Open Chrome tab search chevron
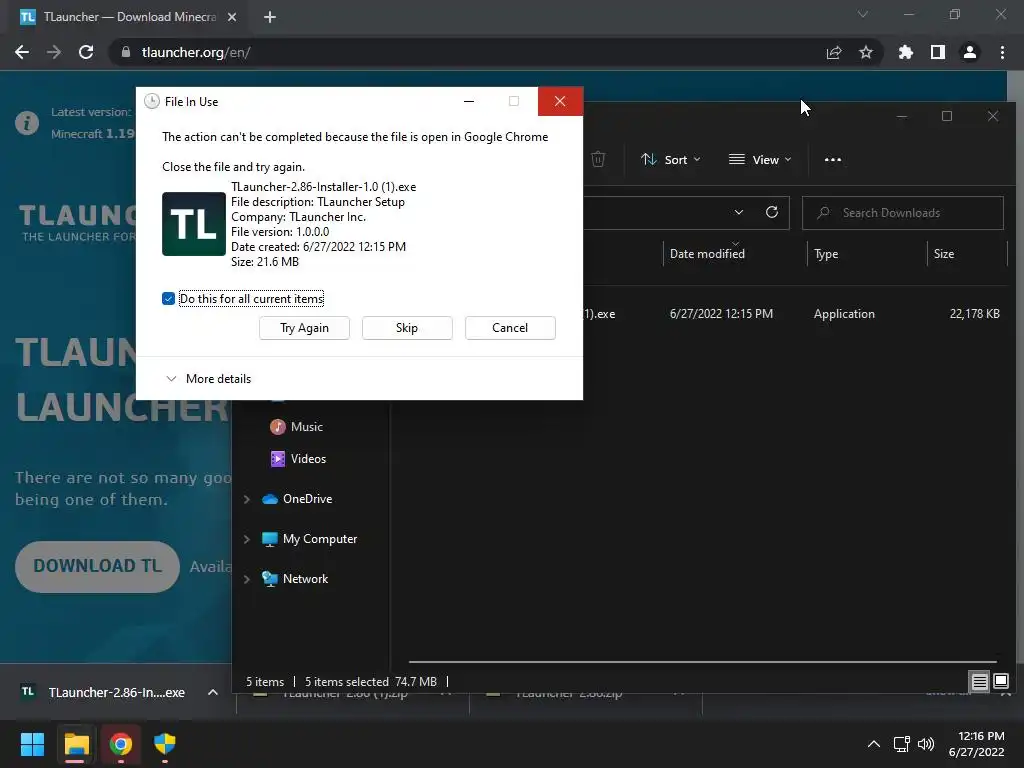The width and height of the screenshot is (1024, 768). pos(863,14)
